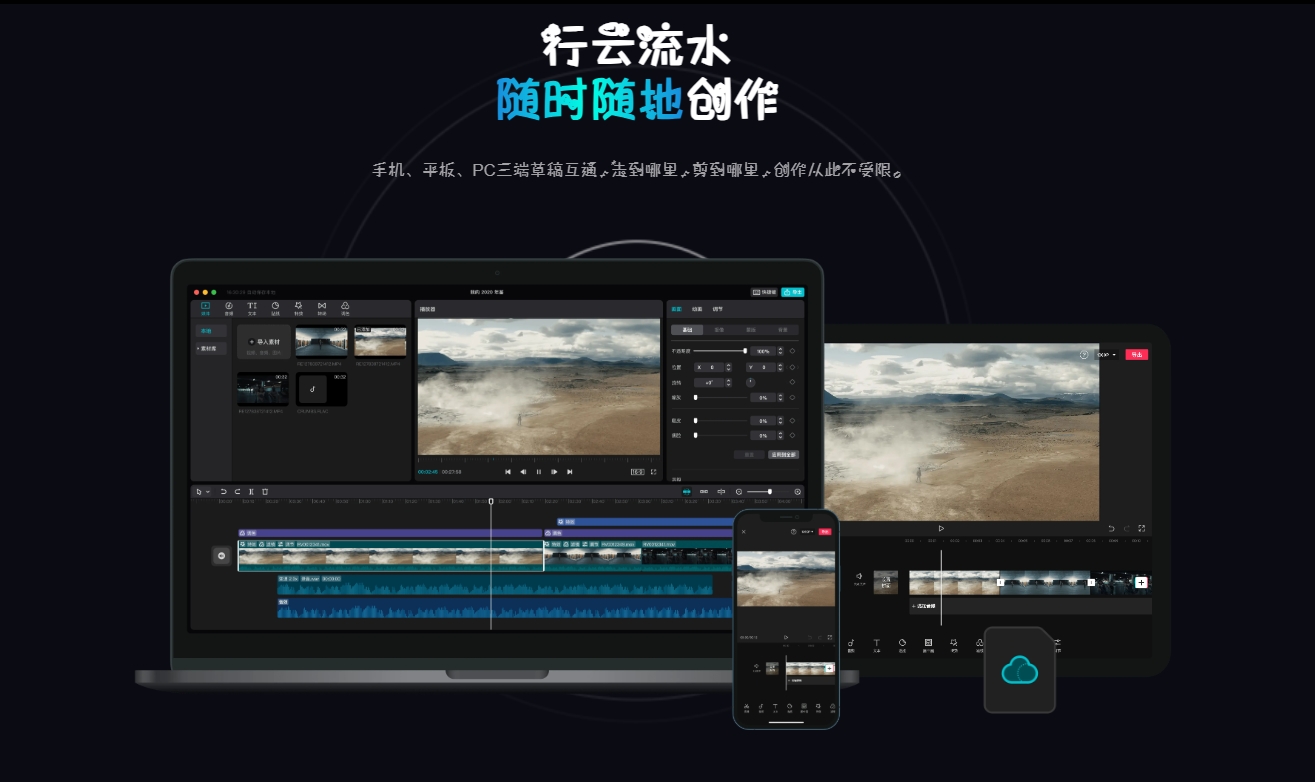Switch to the 动画 (Animation) tab in the right panel
This screenshot has height=782, width=1315.
pyautogui.click(x=697, y=309)
